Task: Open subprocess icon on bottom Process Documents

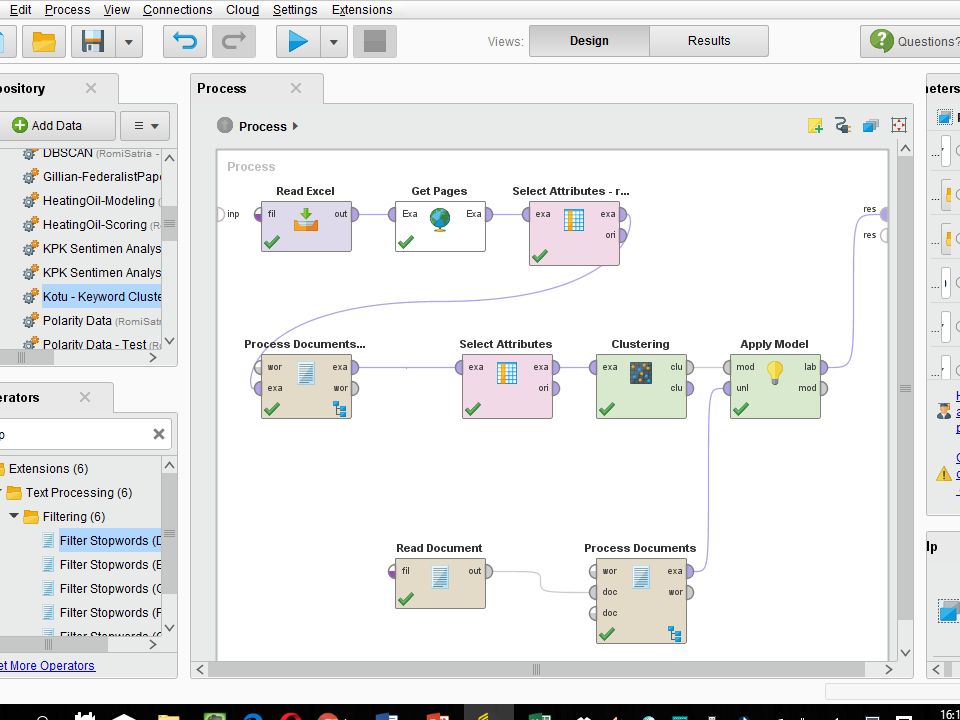Action: (675, 634)
